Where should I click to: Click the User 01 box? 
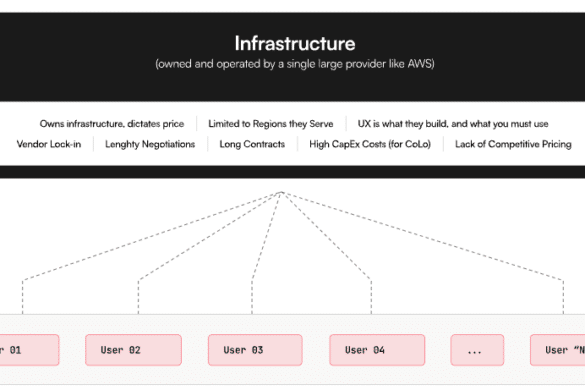pyautogui.click(x=29, y=350)
